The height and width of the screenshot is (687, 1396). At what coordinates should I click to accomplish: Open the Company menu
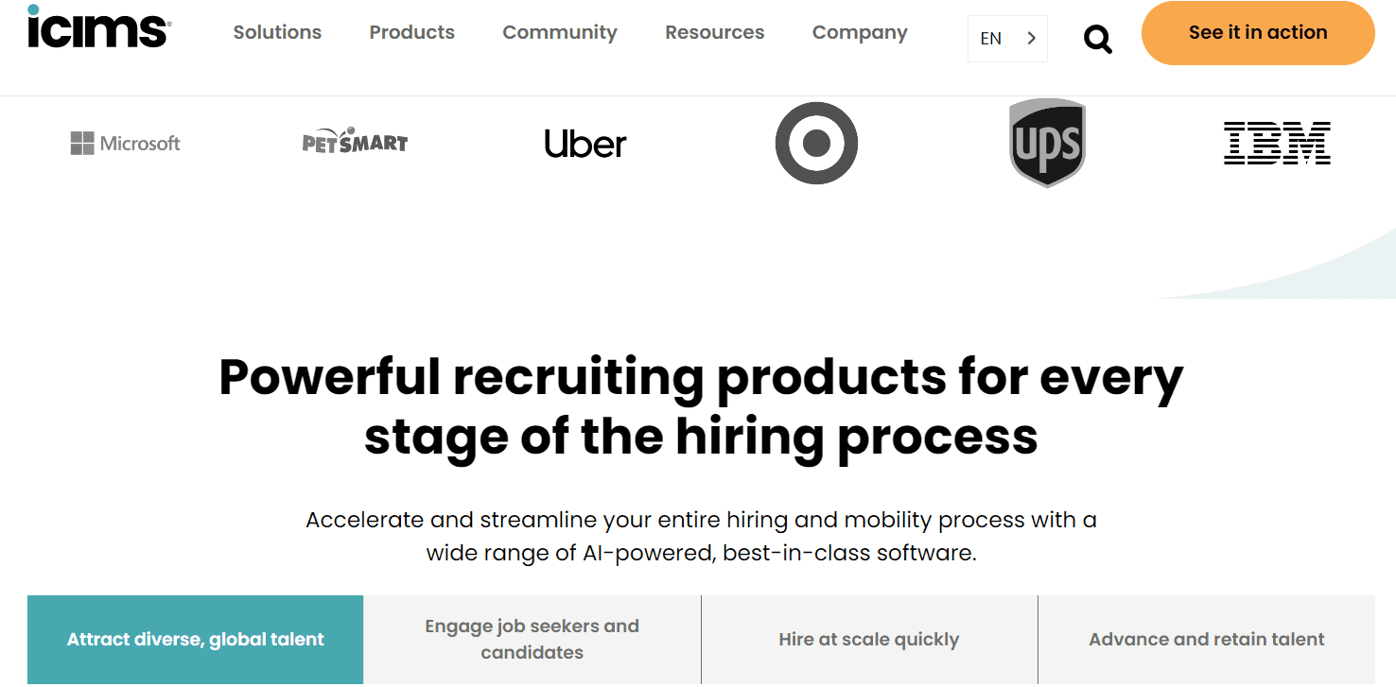[x=859, y=32]
